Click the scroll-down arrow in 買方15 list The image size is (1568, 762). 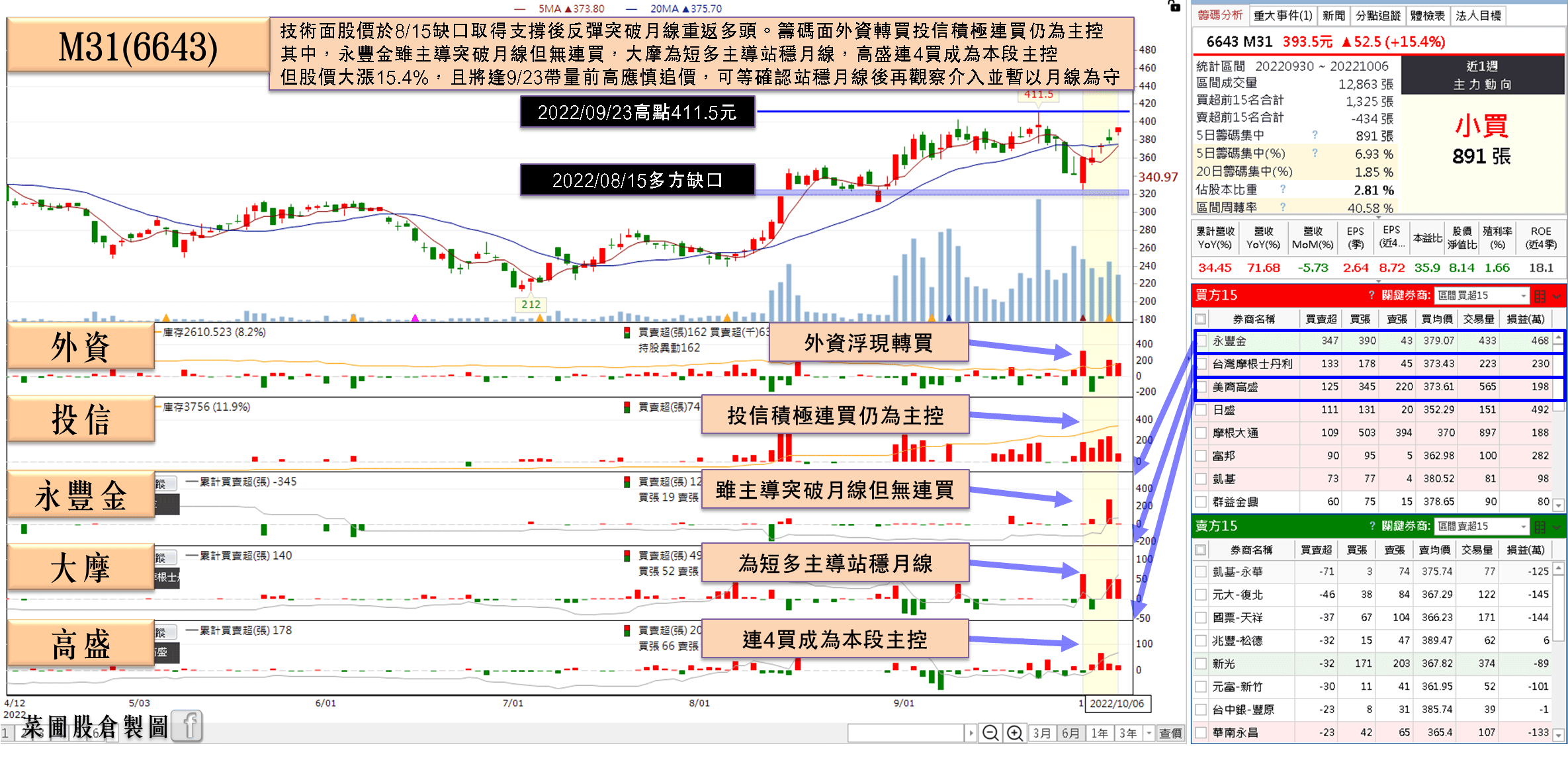pyautogui.click(x=1558, y=505)
